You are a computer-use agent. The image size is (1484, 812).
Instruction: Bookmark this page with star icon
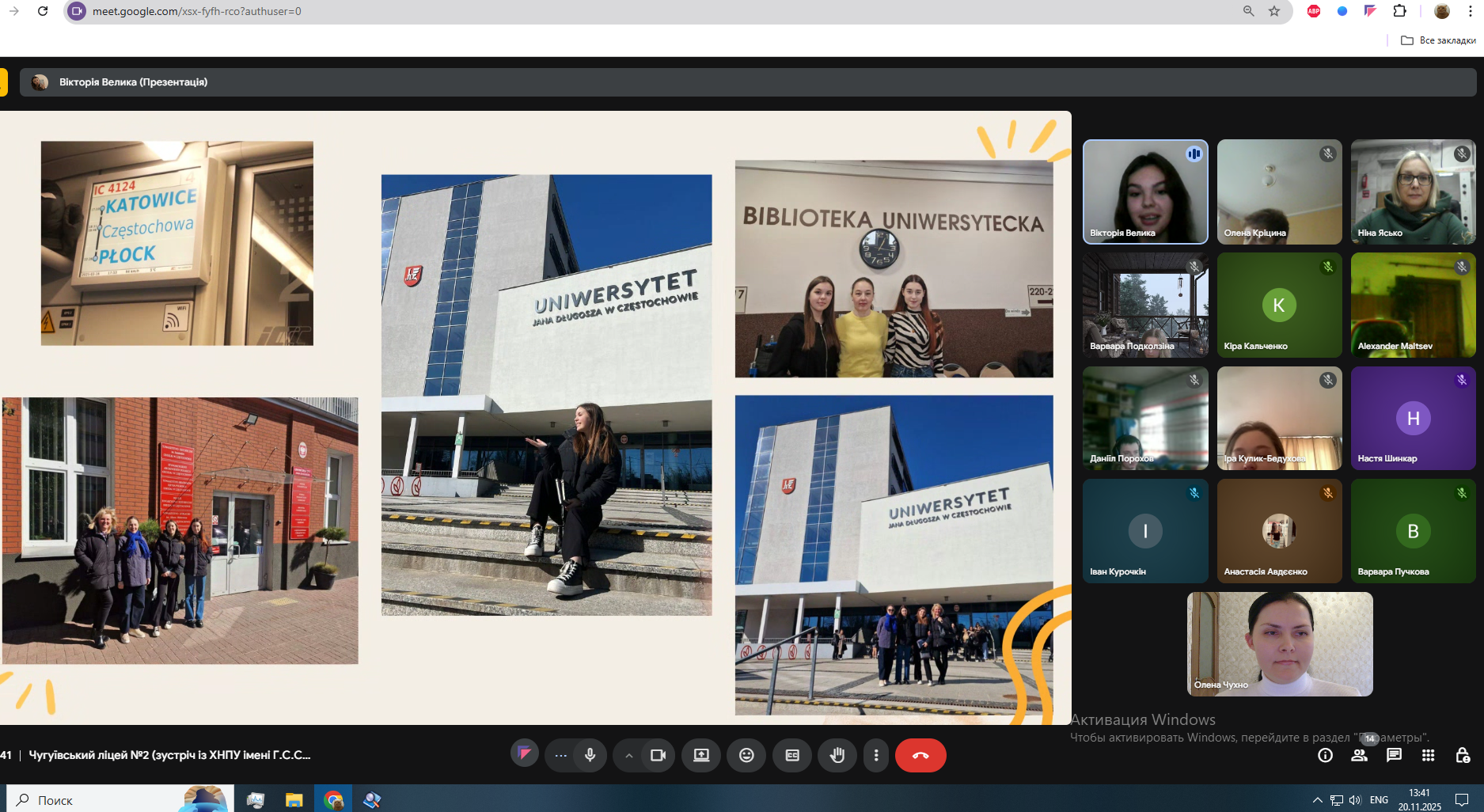[1274, 11]
